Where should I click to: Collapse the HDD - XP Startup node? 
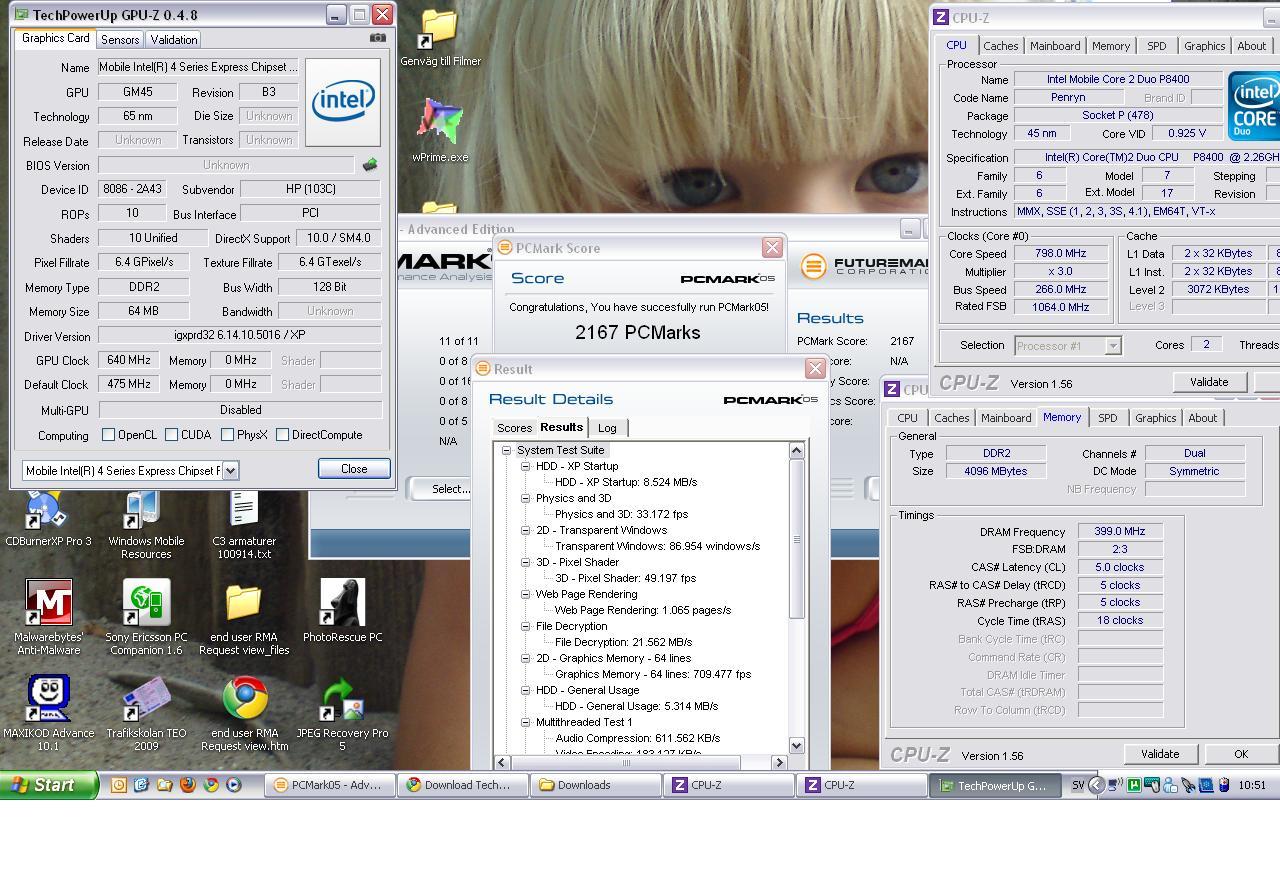point(525,466)
